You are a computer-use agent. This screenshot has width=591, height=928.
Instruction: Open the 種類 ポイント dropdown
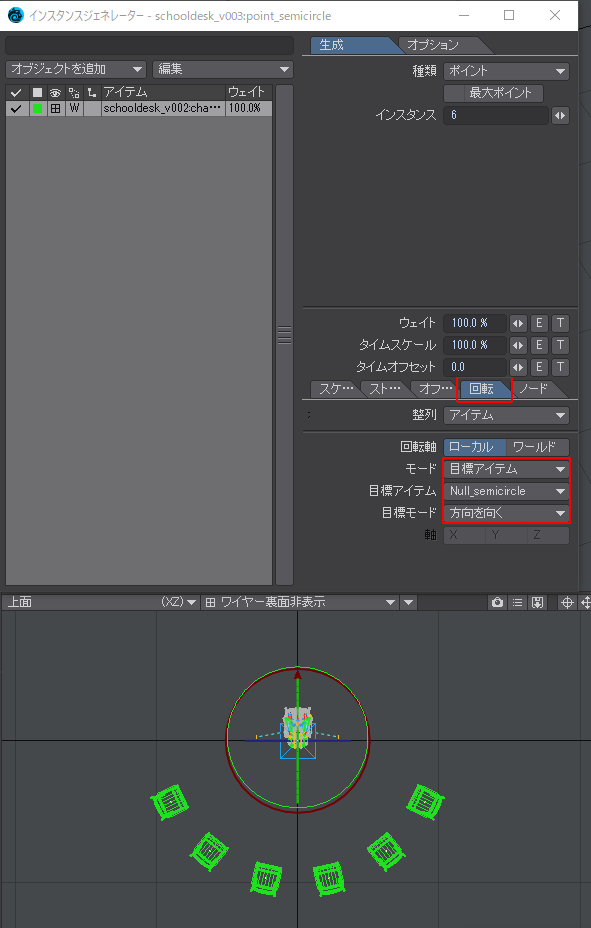506,71
